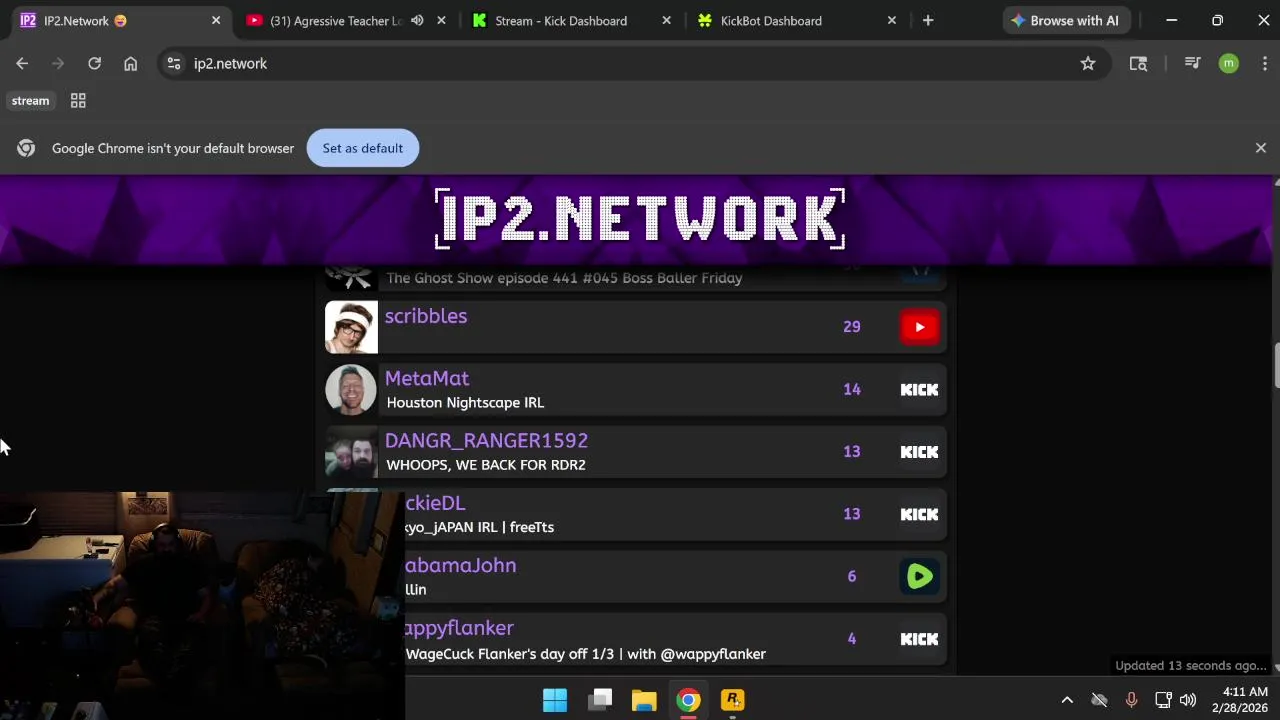Image resolution: width=1280 pixels, height=720 pixels.
Task: Click Kick icon in Tokyo_JAPAN IRL row
Action: [x=919, y=514]
